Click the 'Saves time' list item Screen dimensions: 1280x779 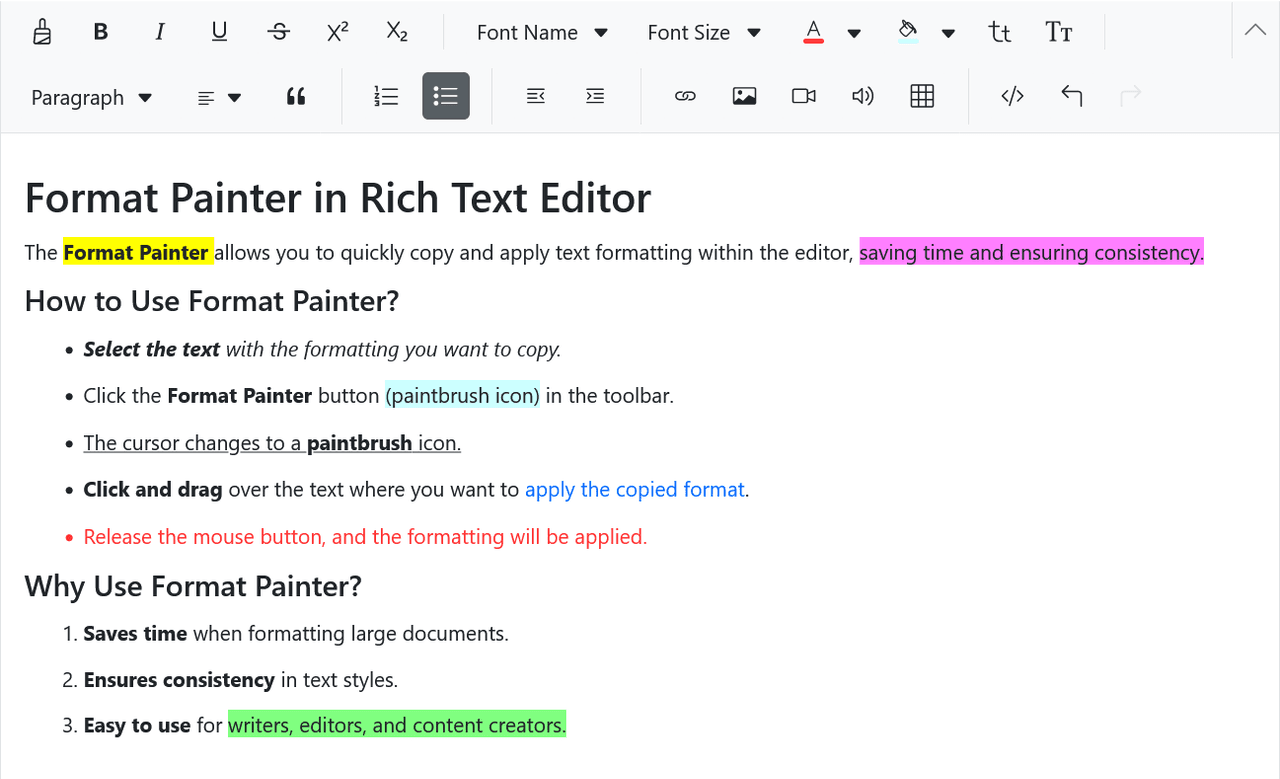pyautogui.click(x=296, y=633)
